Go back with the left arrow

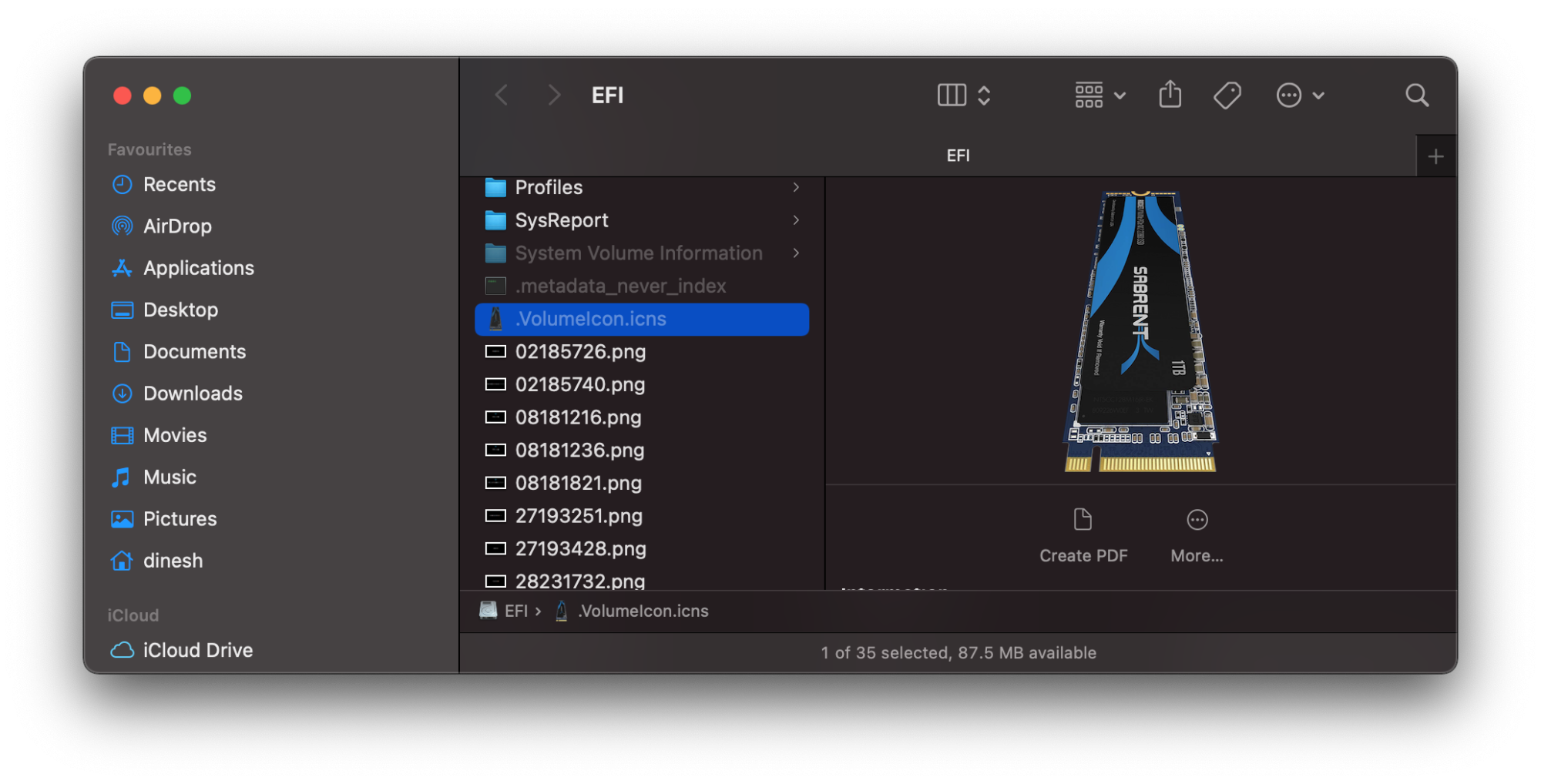pyautogui.click(x=502, y=95)
